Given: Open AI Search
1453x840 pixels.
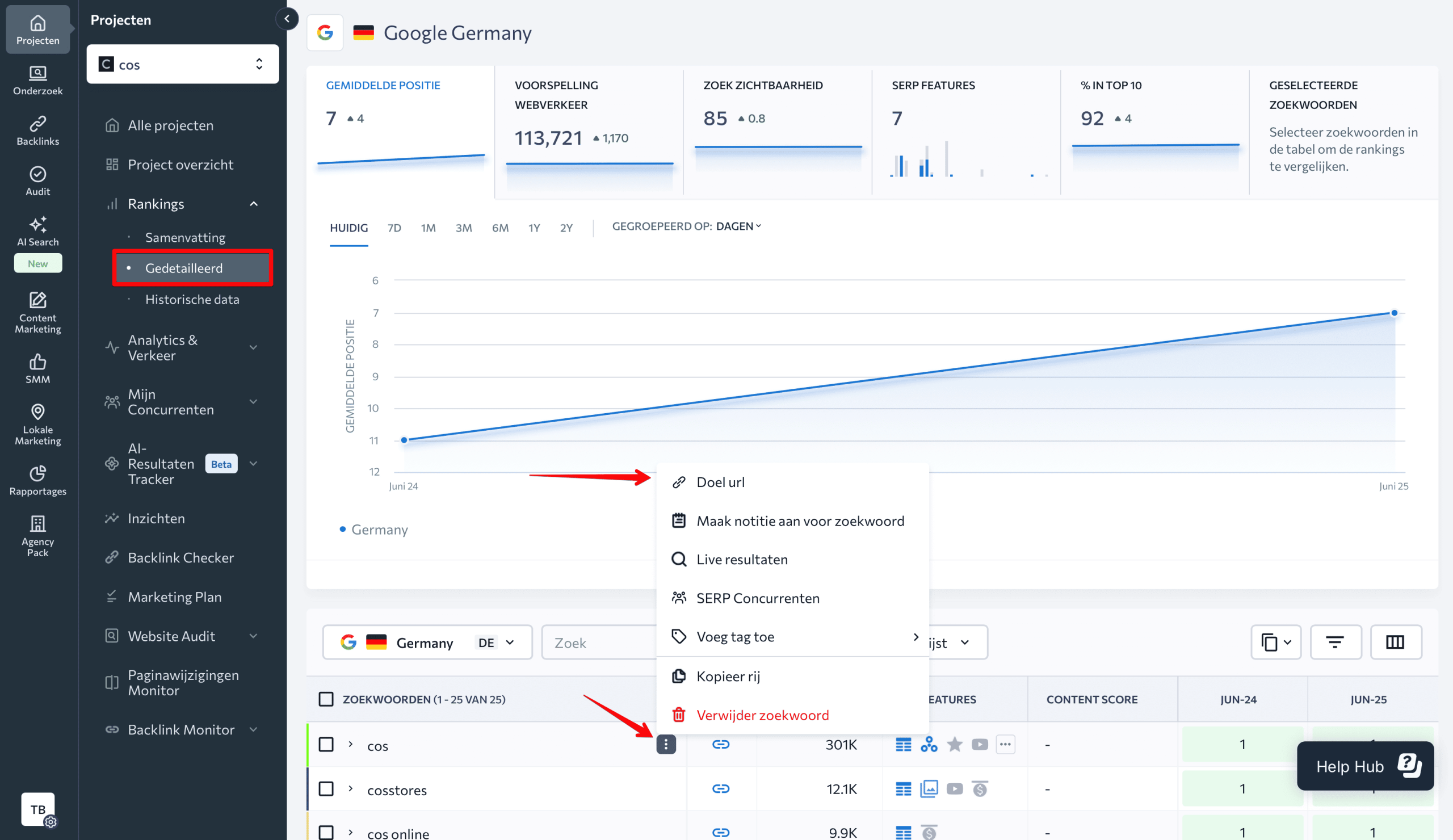Looking at the screenshot, I should [x=37, y=232].
